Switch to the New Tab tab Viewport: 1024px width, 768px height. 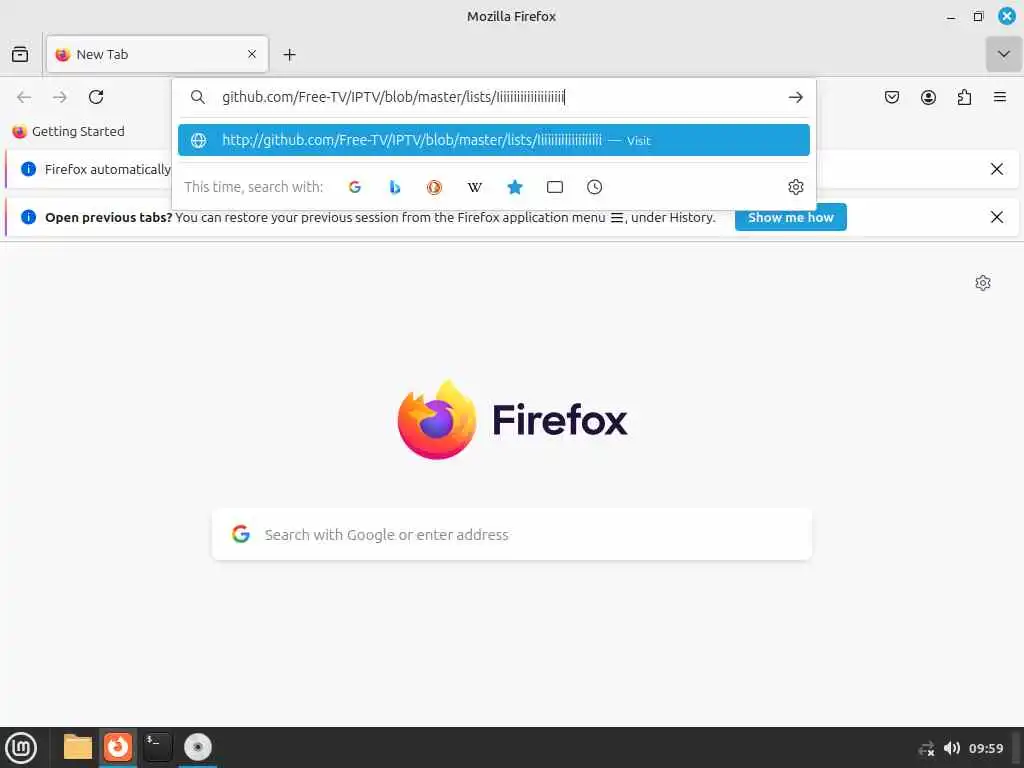pos(157,54)
